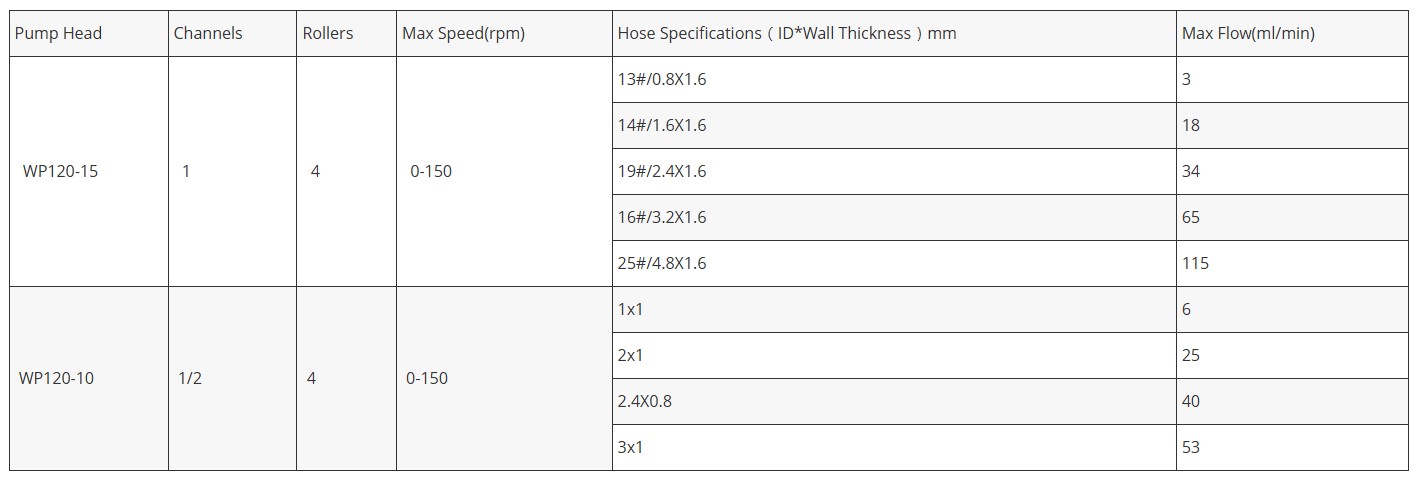Image resolution: width=1415 pixels, height=477 pixels.
Task: Click the 1/2 channels cell
Action: pyautogui.click(x=190, y=378)
